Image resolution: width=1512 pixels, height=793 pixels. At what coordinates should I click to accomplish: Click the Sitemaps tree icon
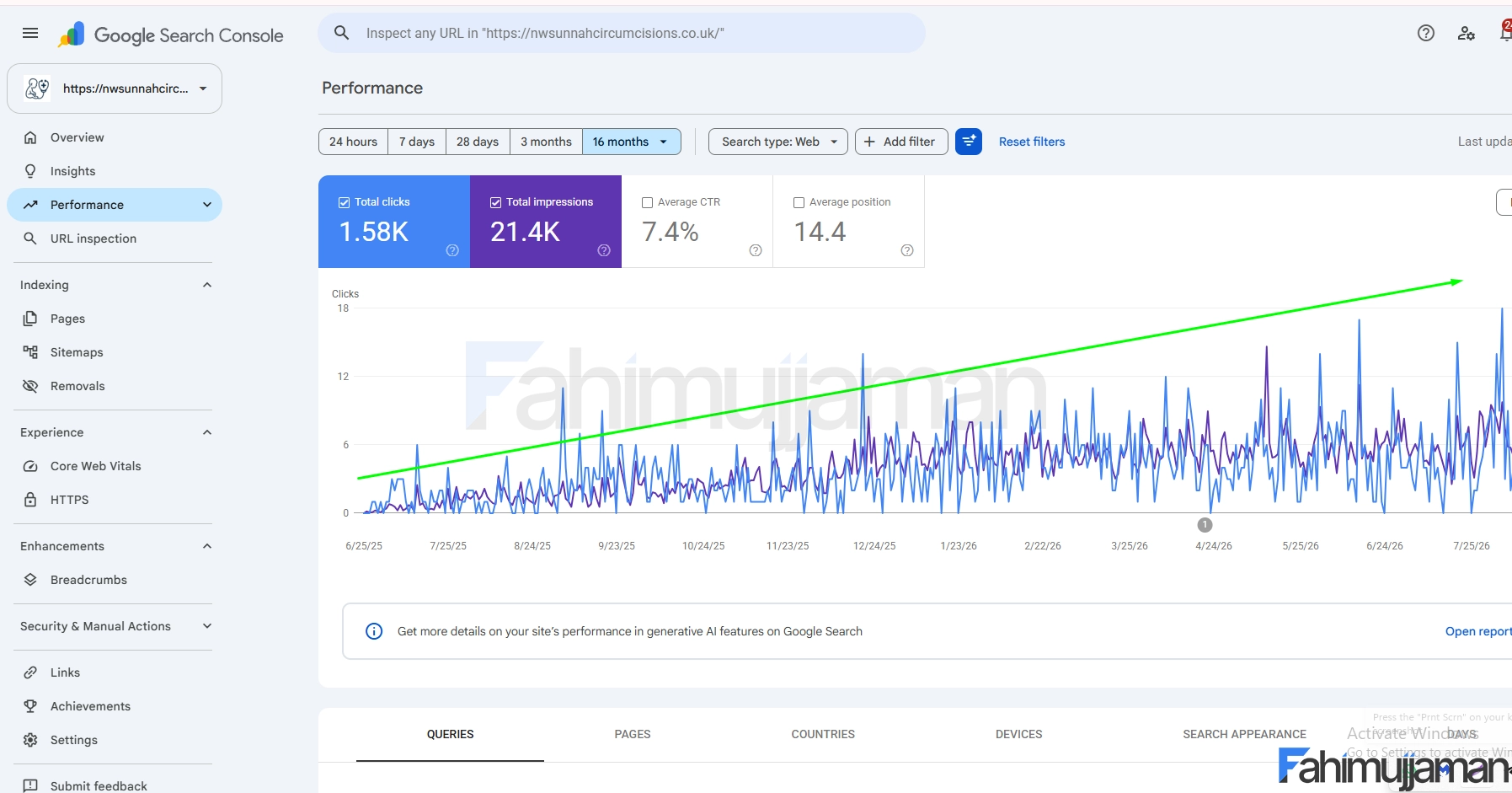point(30,352)
